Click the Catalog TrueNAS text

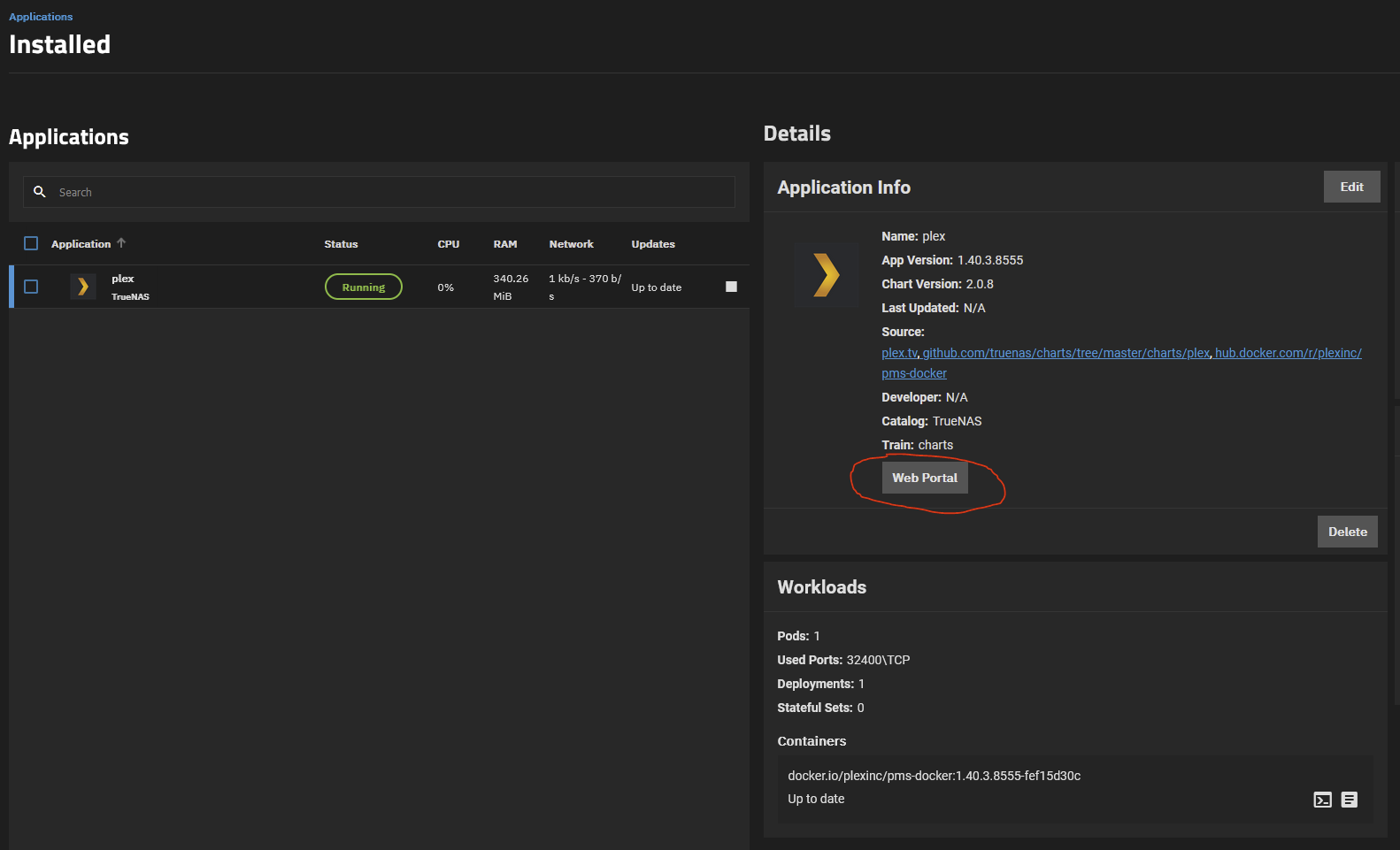pos(932,421)
